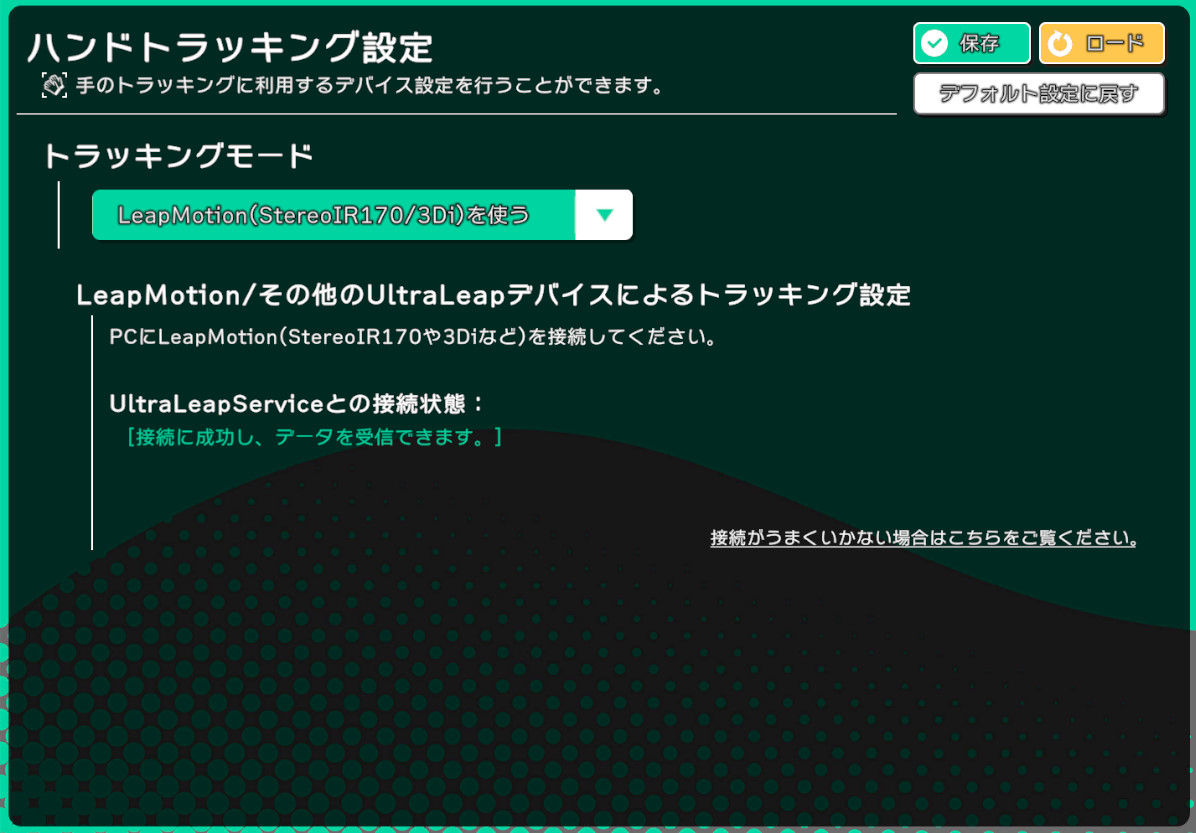This screenshot has height=833, width=1196.
Task: Click the UltraLeapServiceとの接続状態 label
Action: (x=296, y=404)
